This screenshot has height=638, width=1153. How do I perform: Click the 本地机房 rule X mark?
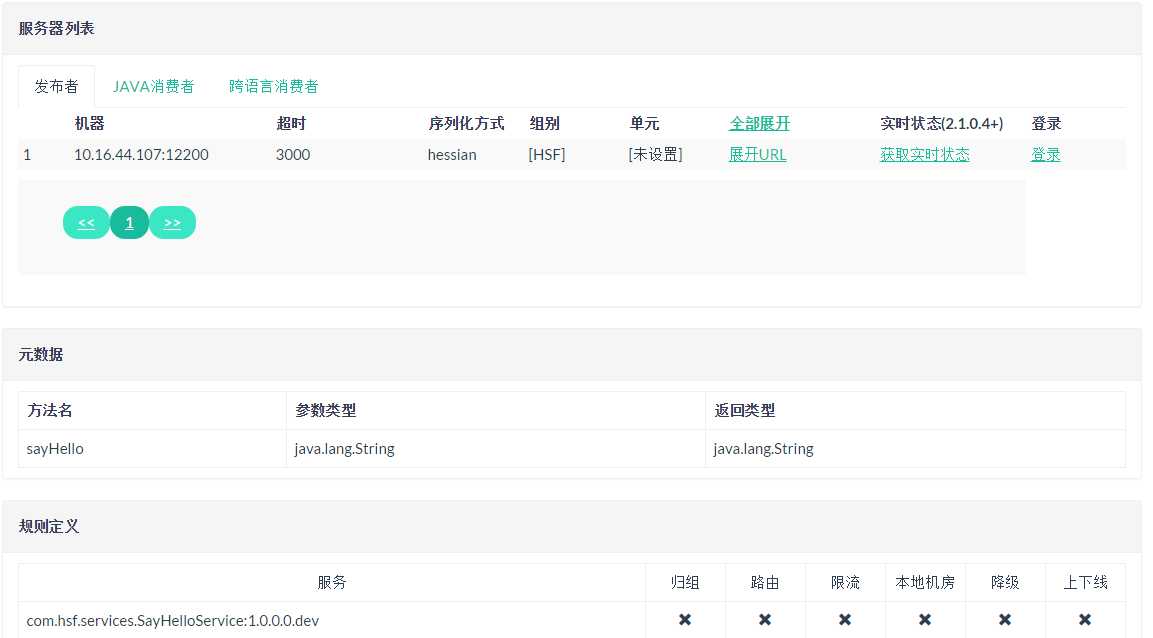point(924,620)
